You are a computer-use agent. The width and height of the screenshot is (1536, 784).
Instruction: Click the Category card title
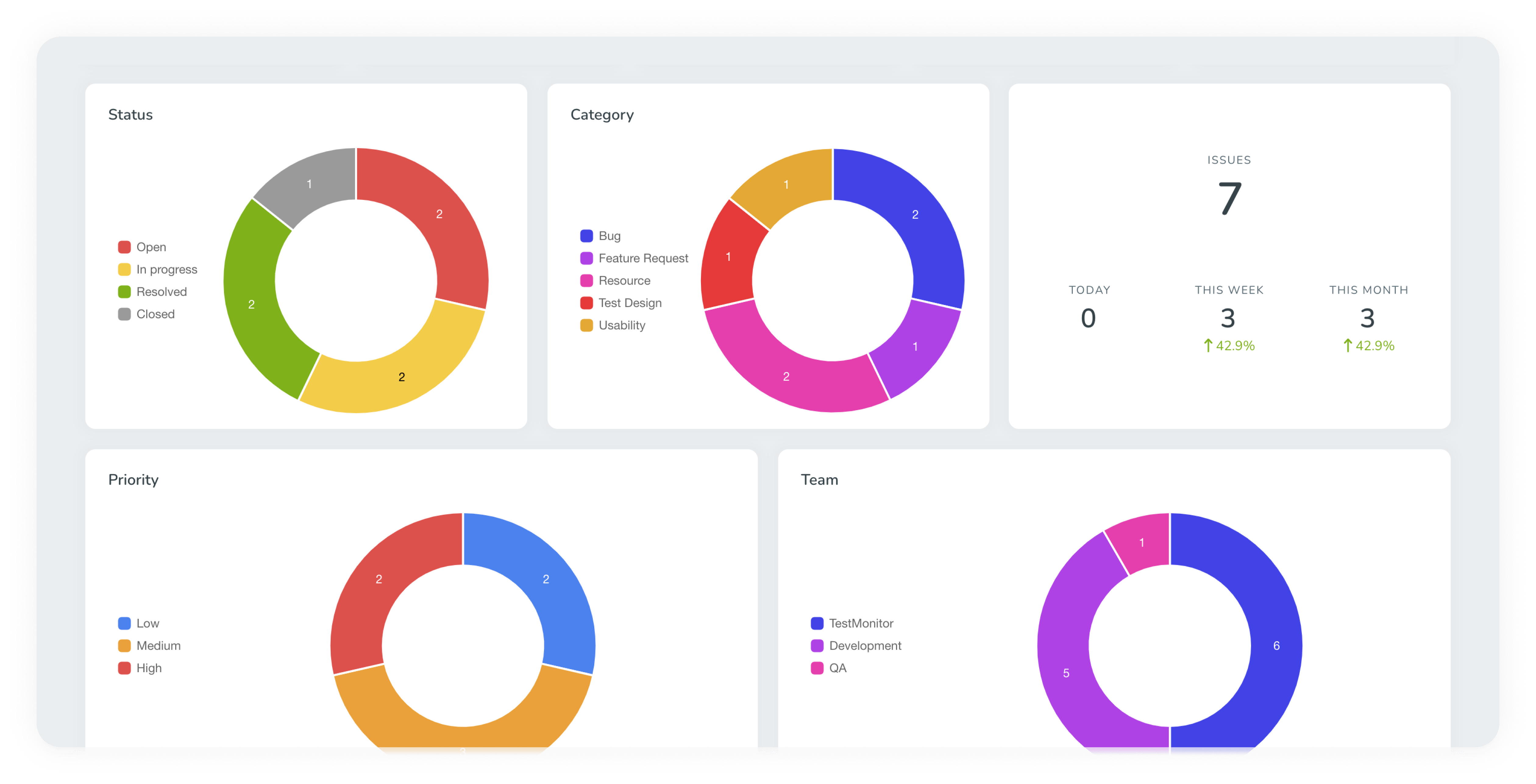click(x=602, y=115)
